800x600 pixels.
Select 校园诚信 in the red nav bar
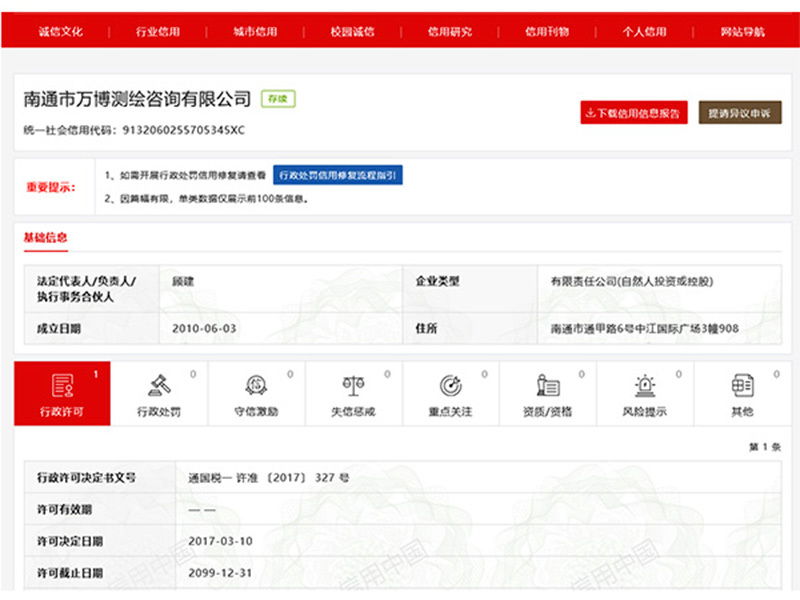tap(352, 32)
